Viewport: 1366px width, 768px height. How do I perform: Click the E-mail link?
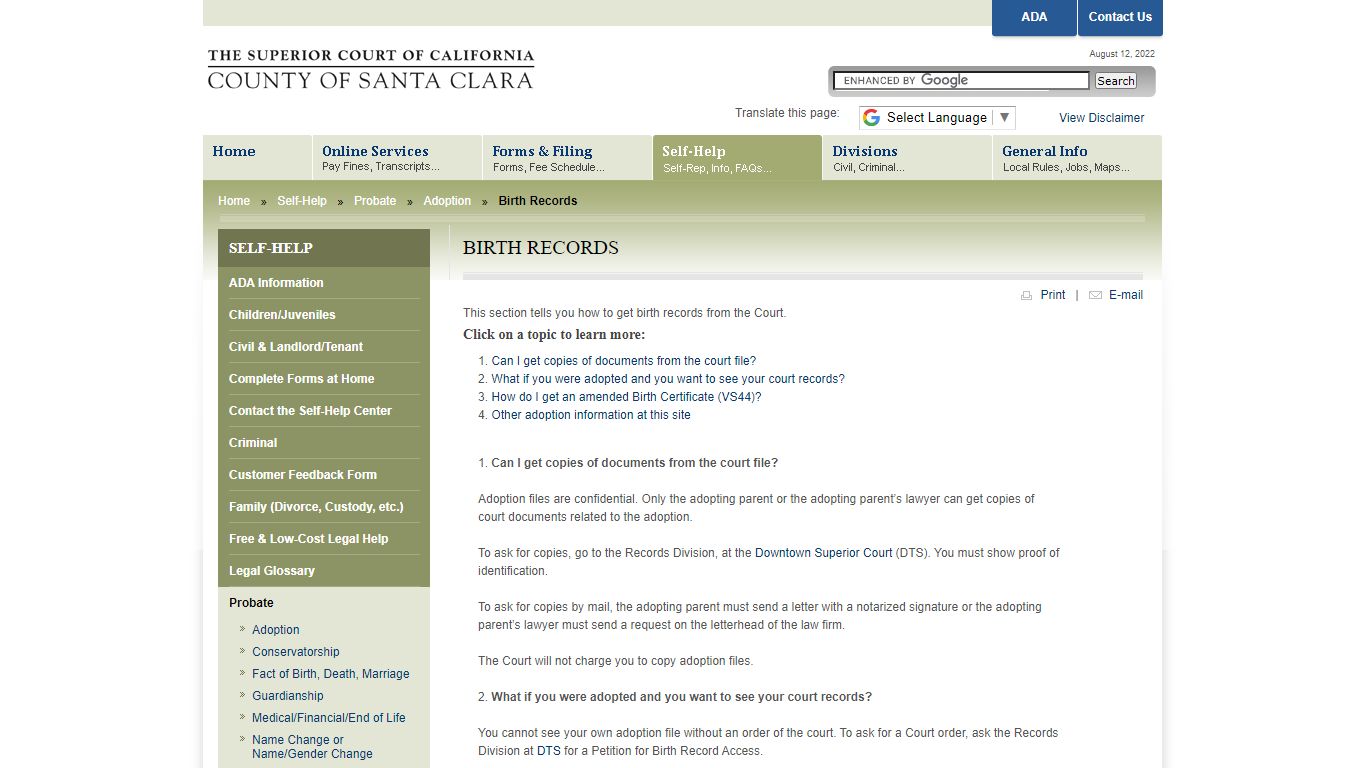(x=1126, y=295)
